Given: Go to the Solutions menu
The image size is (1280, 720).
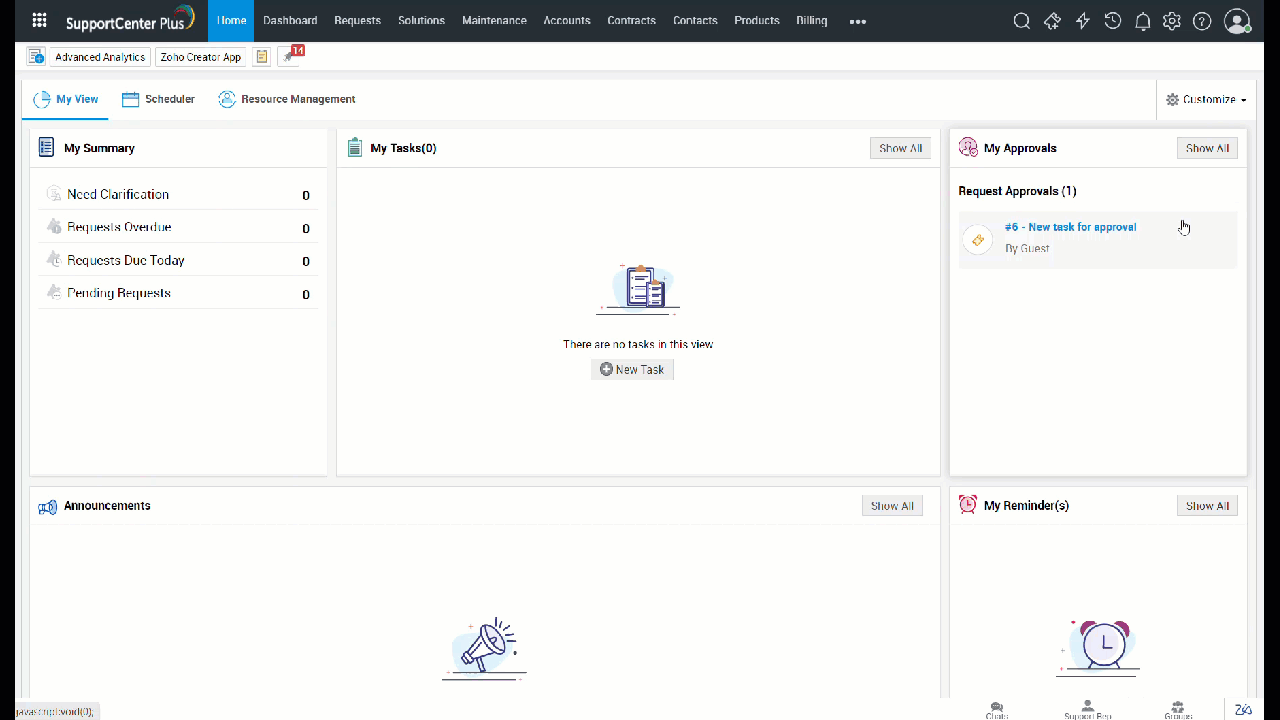Looking at the screenshot, I should [x=421, y=21].
